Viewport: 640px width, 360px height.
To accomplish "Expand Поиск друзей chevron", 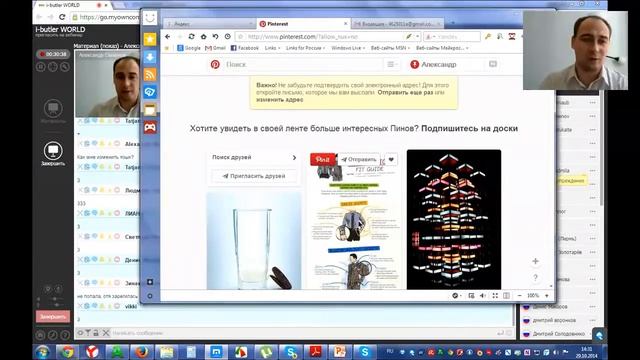I will tap(294, 158).
